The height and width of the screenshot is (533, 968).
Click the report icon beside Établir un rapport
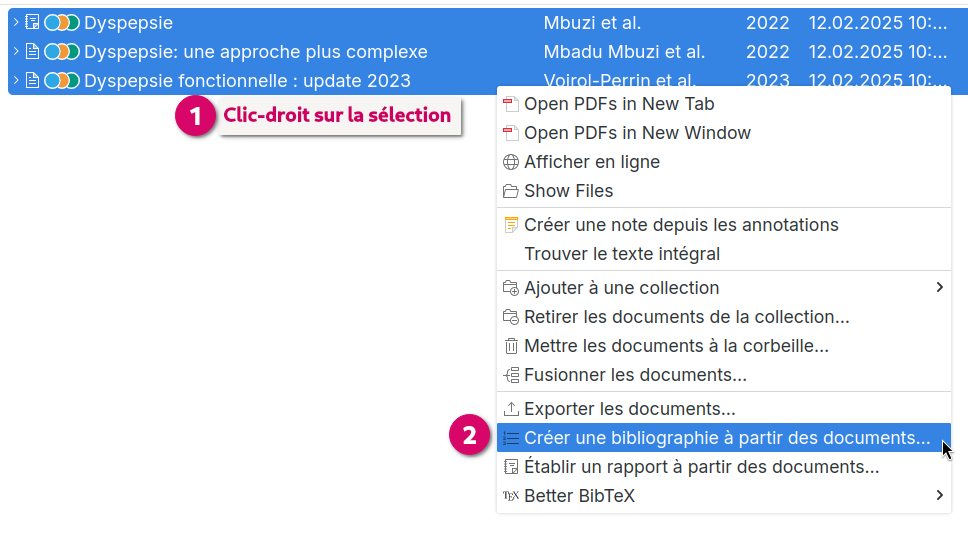(x=511, y=467)
